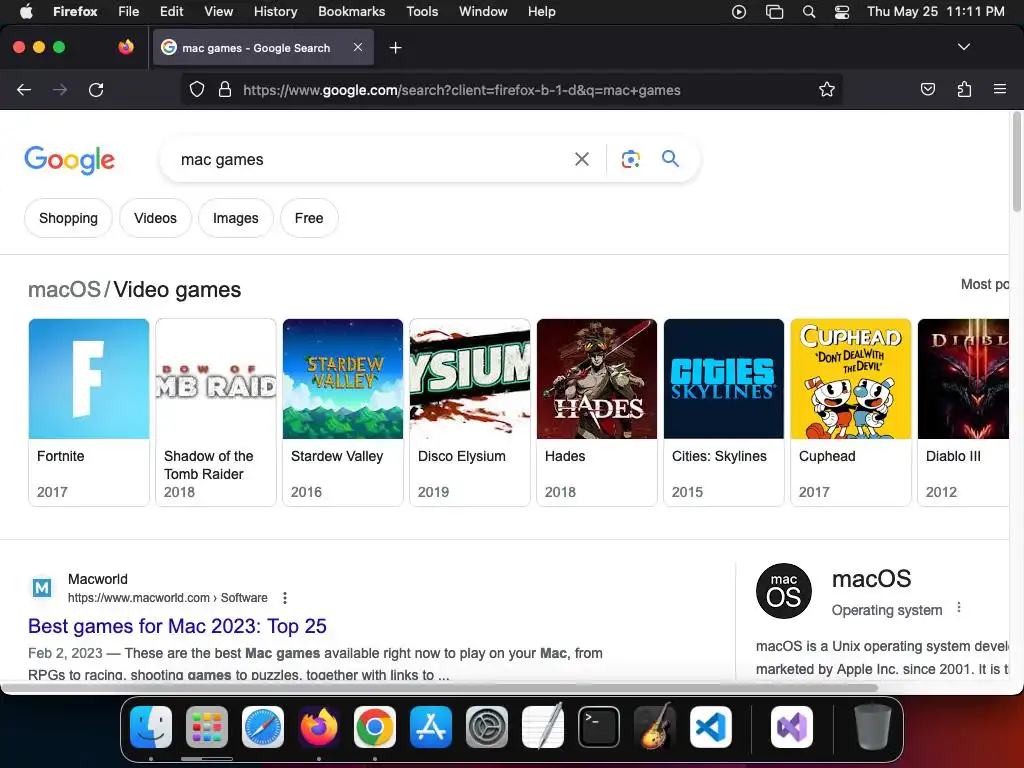Open the Cuphead game card

tap(851, 412)
